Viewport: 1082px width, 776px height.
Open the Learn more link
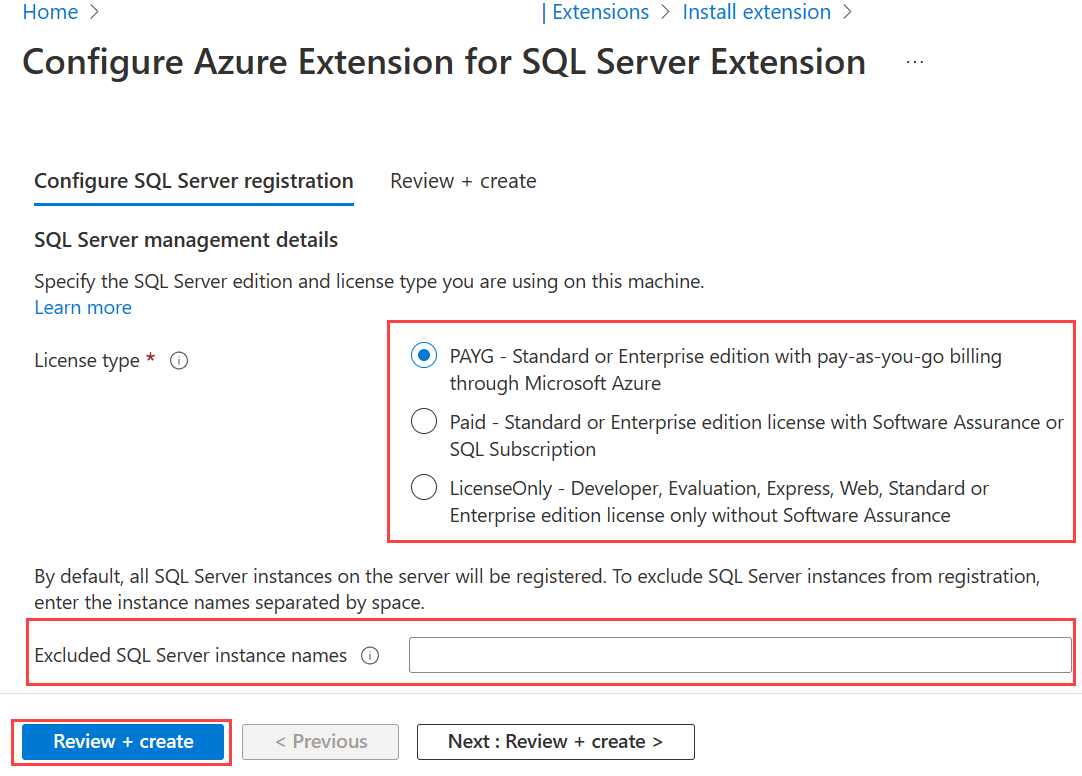click(83, 307)
